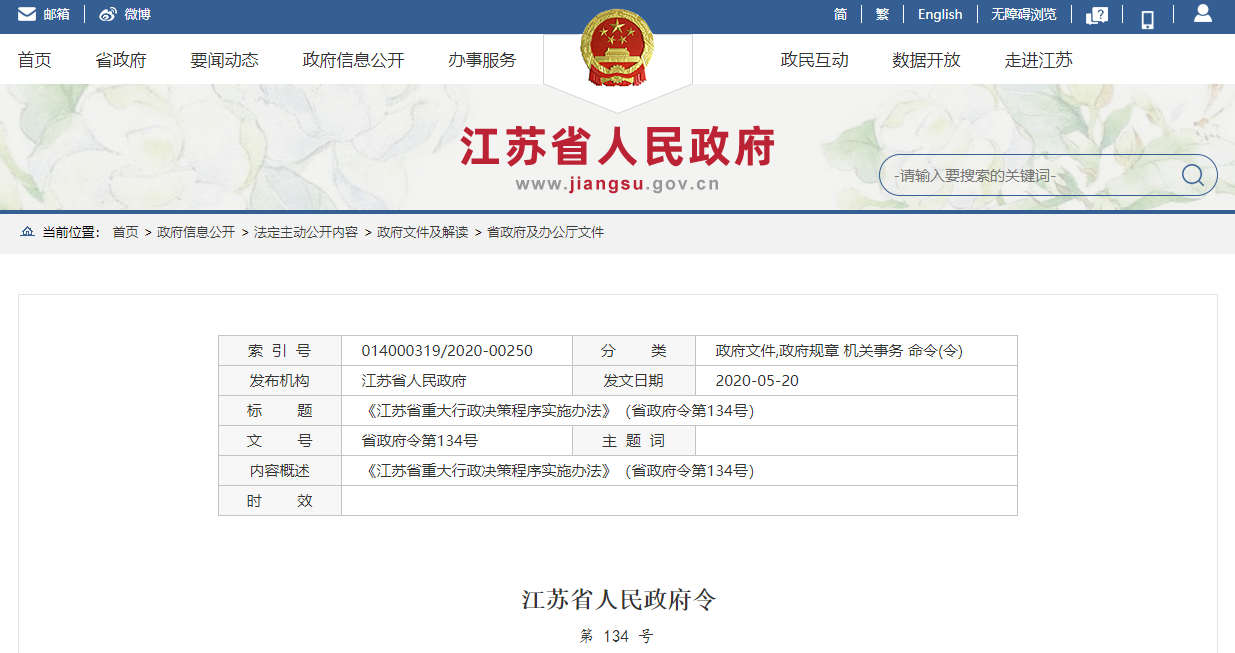Open the 走进江苏 menu
Image resolution: width=1235 pixels, height=653 pixels.
(1039, 60)
